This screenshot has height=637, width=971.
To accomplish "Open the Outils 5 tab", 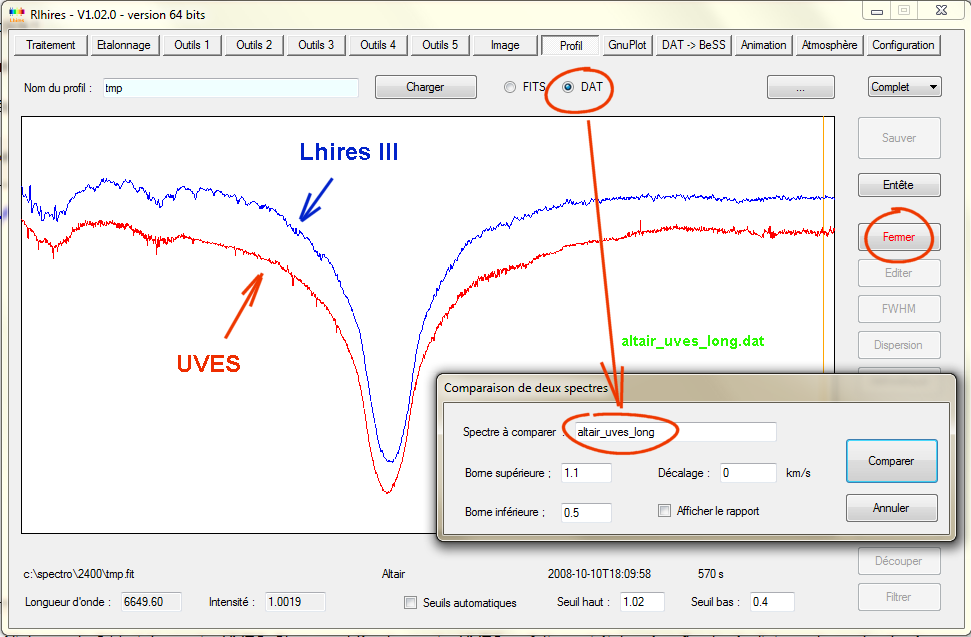I will point(440,45).
